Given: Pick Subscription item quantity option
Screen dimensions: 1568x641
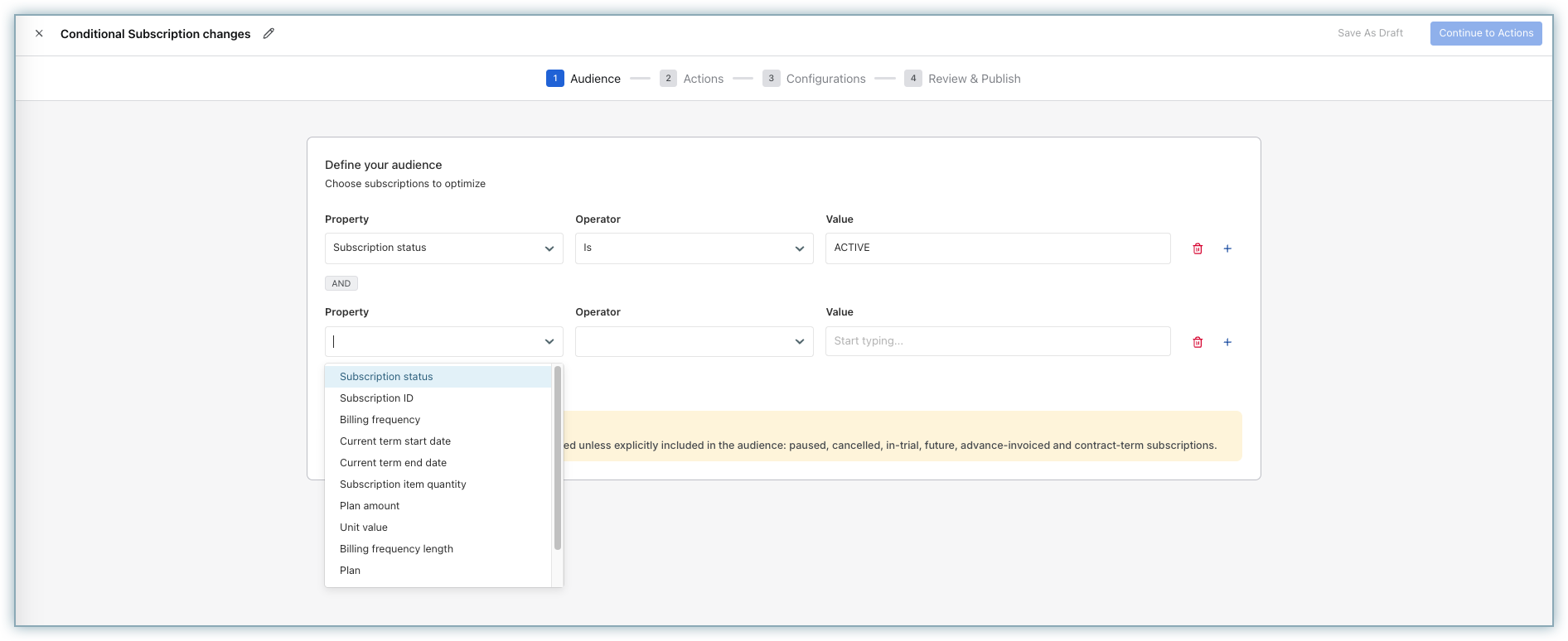Looking at the screenshot, I should pos(438,484).
